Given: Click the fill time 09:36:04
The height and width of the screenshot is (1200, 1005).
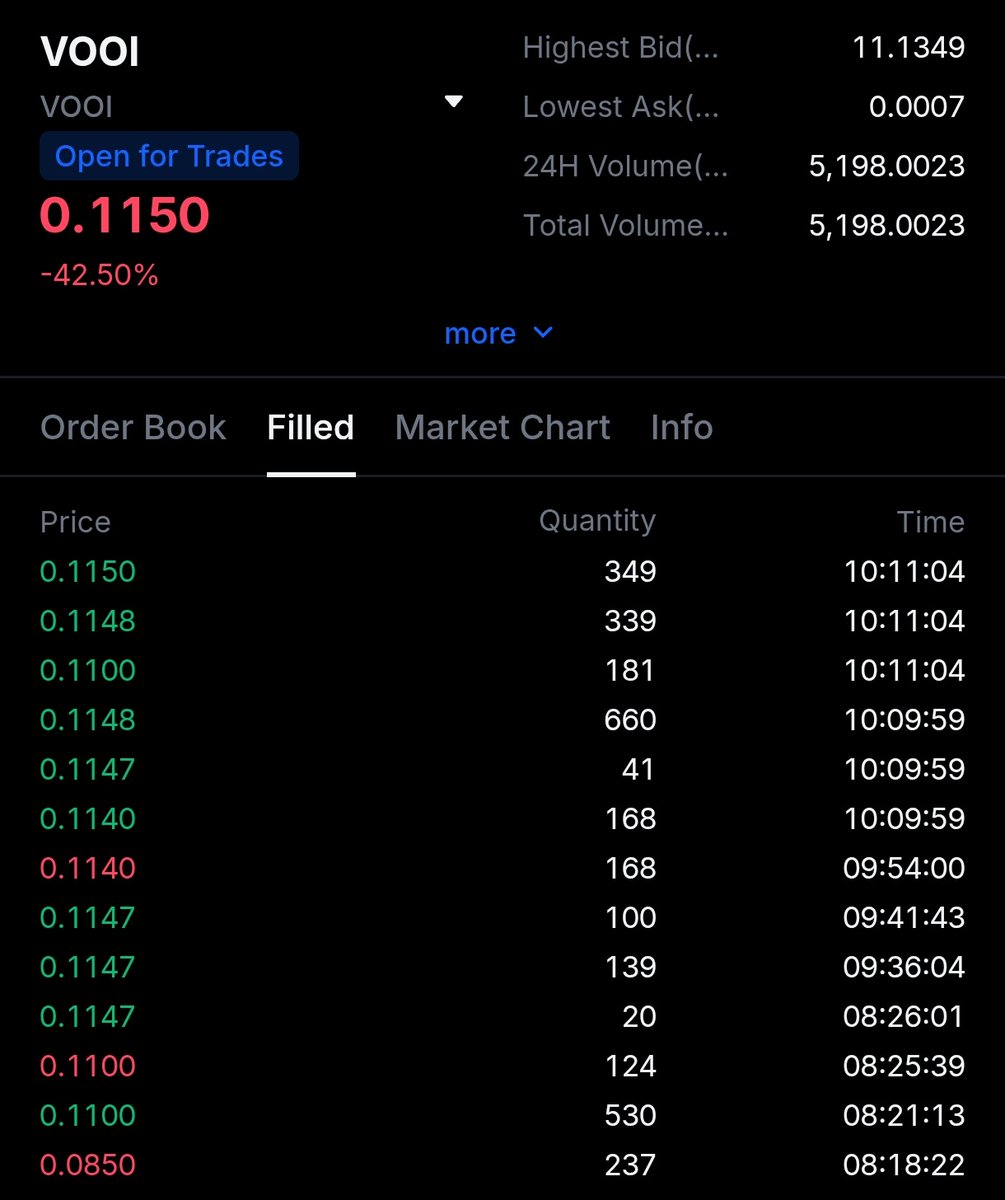Looking at the screenshot, I should click(x=904, y=967).
